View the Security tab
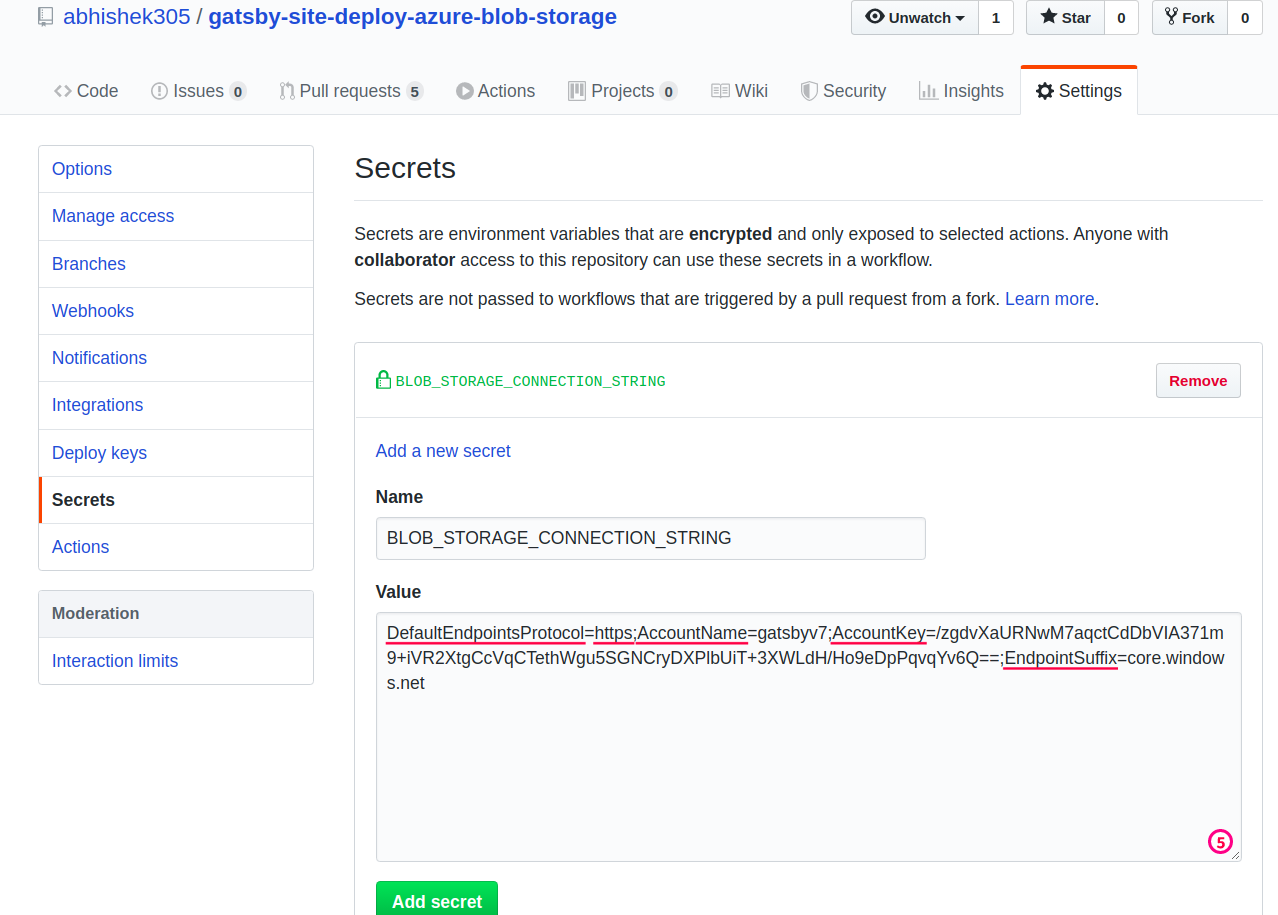Screen dimensions: 1278x915 pyautogui.click(x=843, y=91)
